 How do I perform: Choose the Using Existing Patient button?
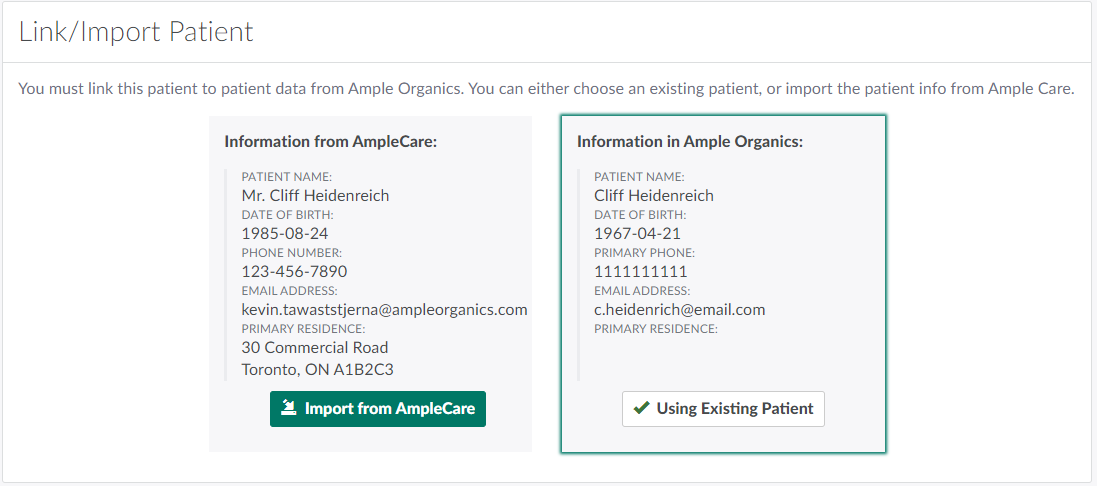coord(723,409)
